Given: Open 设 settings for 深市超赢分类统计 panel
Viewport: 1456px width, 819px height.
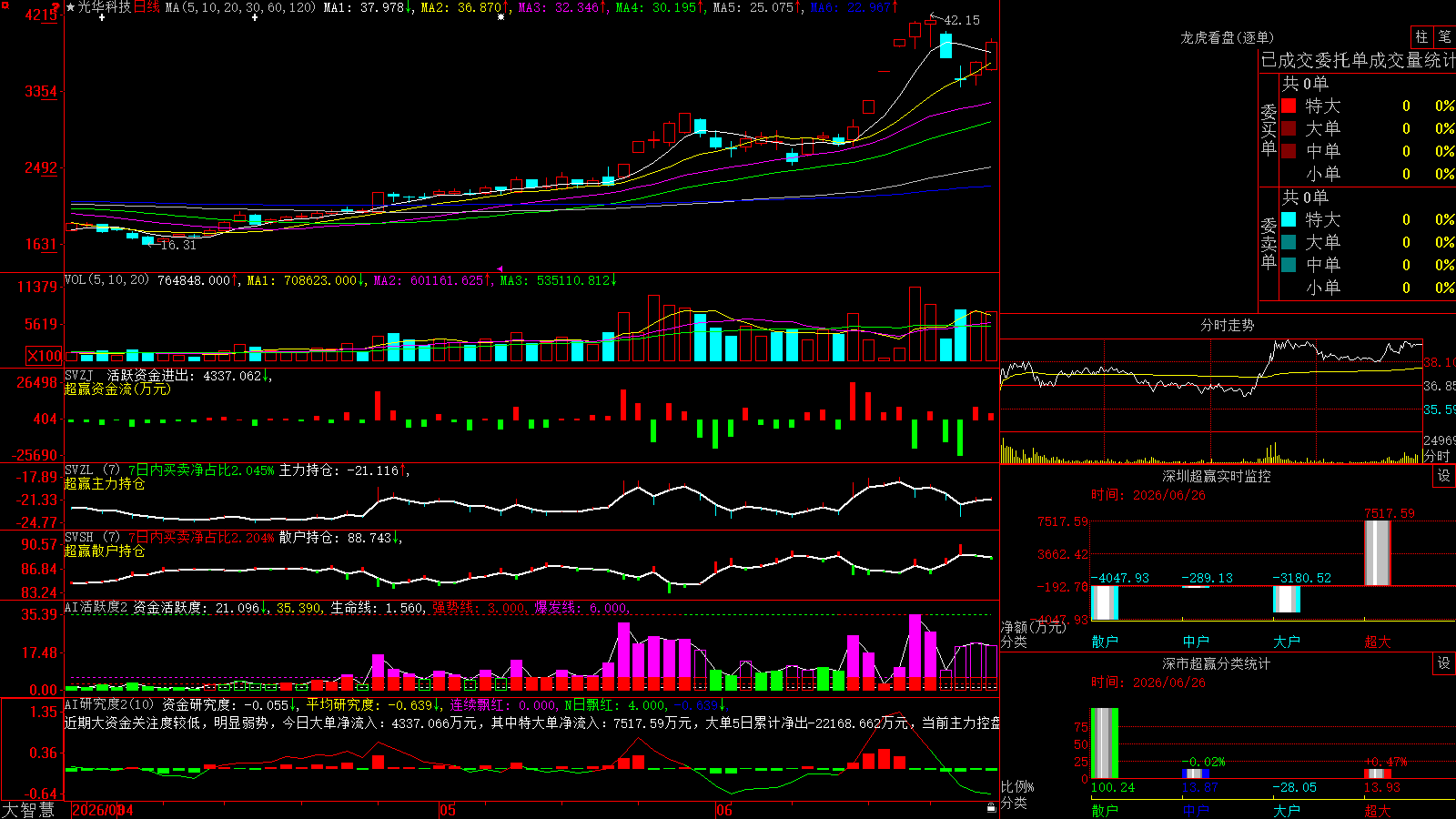Looking at the screenshot, I should 1444,663.
